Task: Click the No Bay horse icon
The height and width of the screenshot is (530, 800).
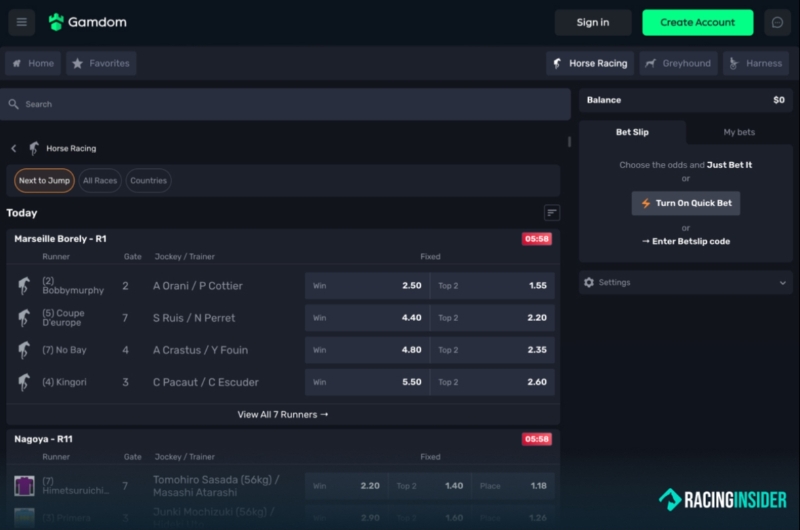Action: (23, 350)
